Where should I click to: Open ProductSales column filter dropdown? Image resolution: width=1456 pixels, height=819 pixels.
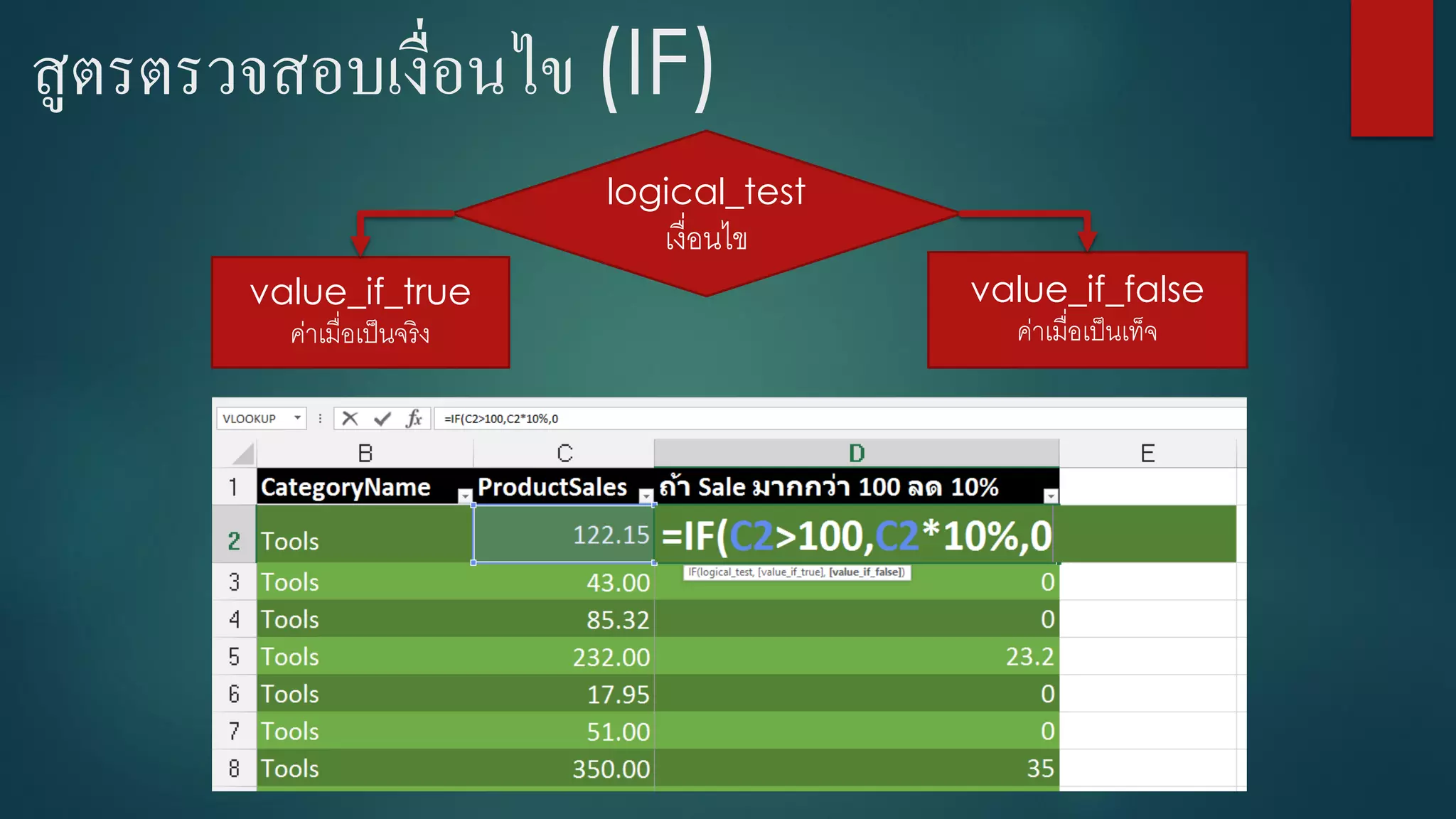point(646,496)
